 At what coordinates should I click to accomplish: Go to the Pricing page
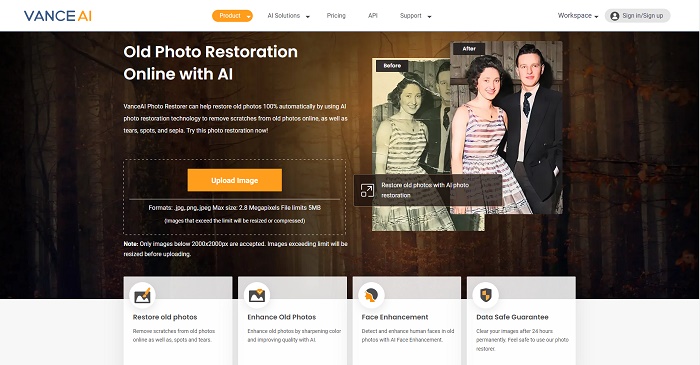tap(336, 16)
